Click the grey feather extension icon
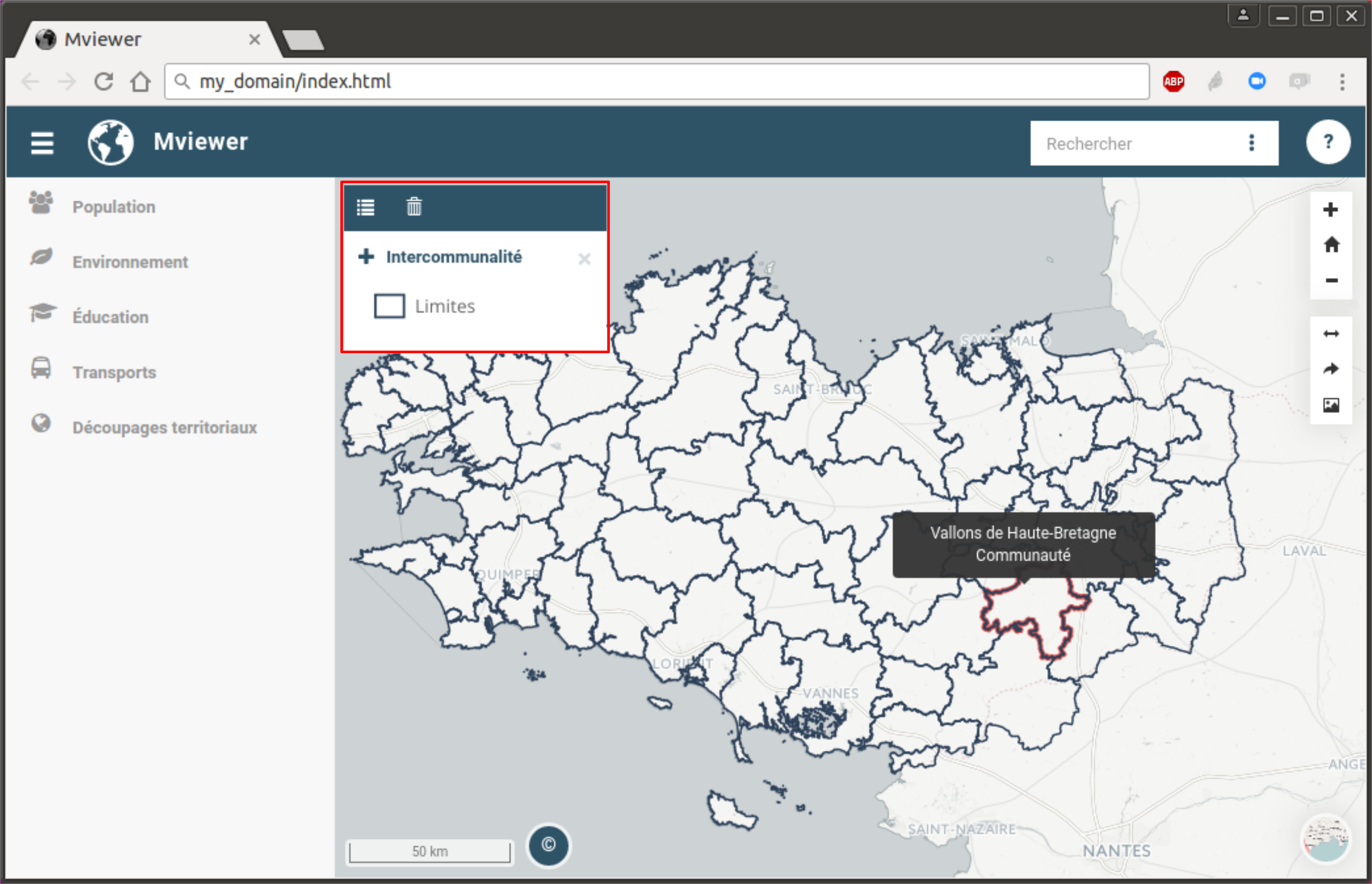 point(1215,81)
